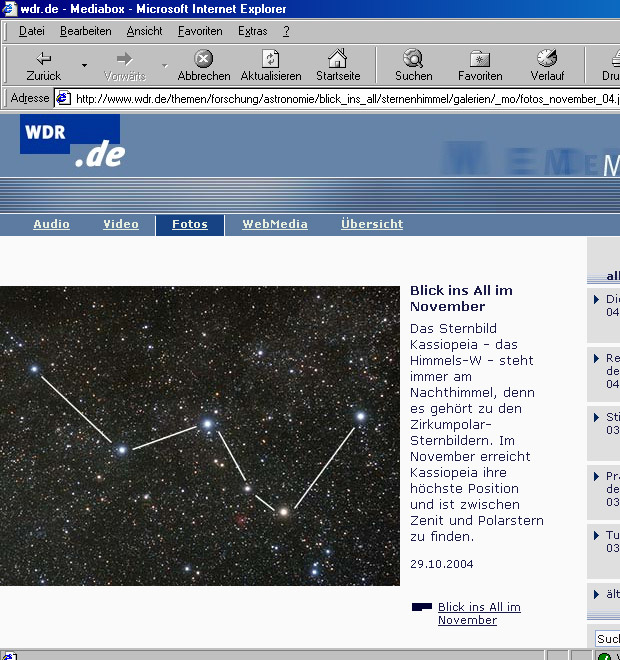Screen dimensions: 620x660
Task: Switch to the Audio tab
Action: 51,224
